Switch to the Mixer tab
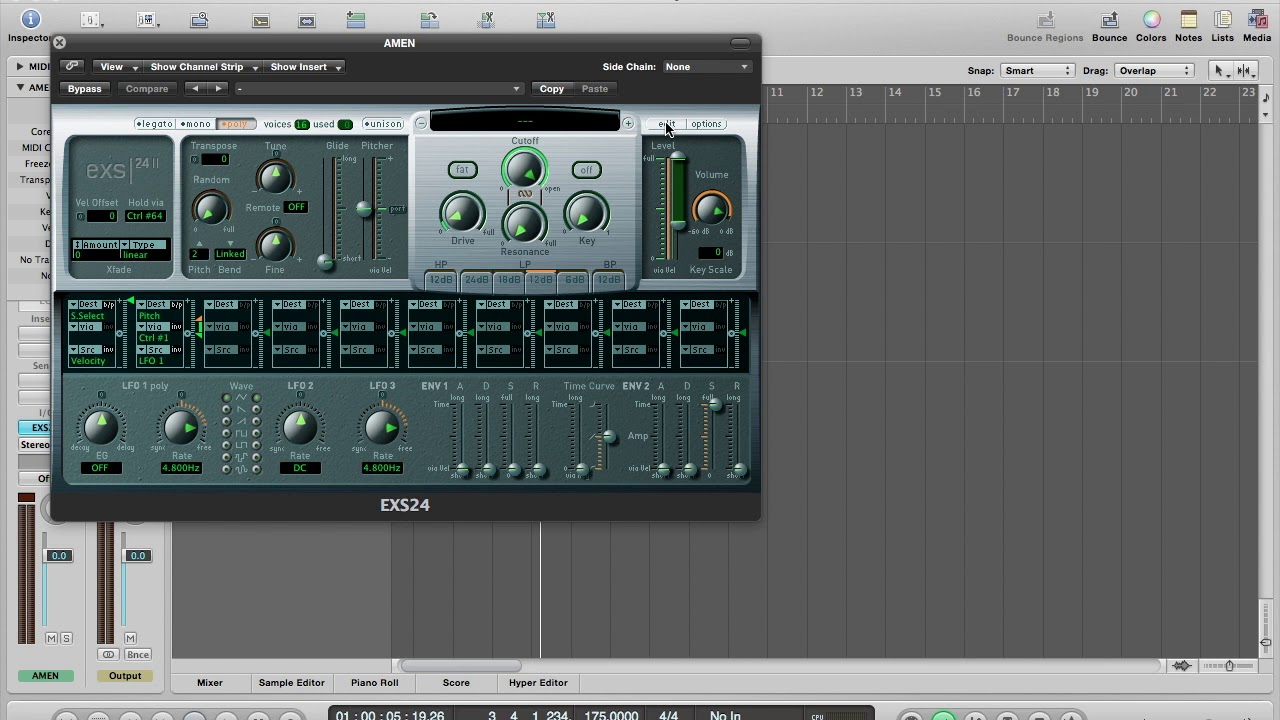Viewport: 1280px width, 720px height. point(210,683)
